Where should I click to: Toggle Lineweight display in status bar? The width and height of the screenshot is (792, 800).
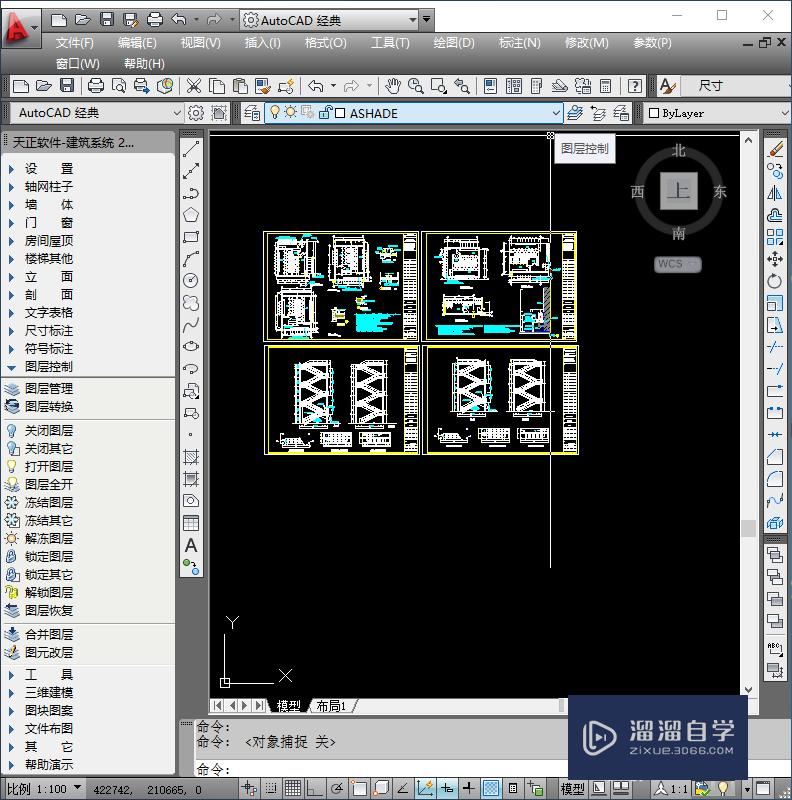[468, 788]
